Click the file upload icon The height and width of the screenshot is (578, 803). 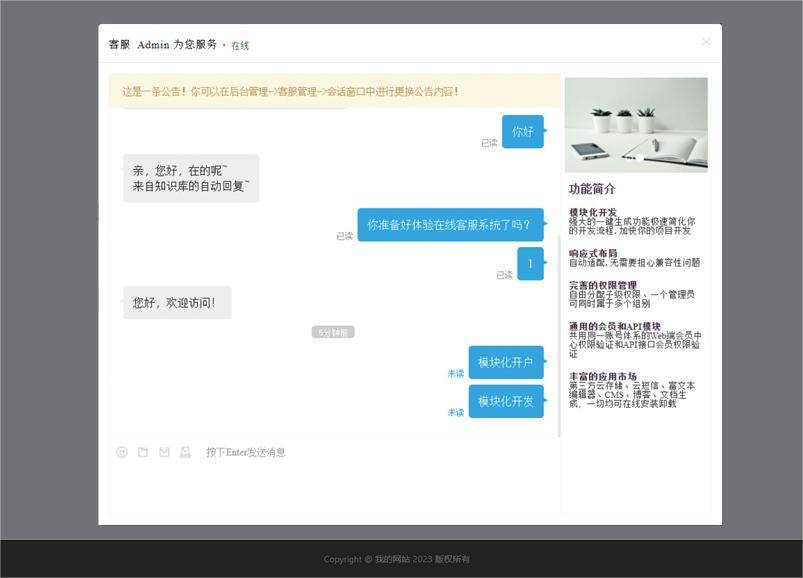click(x=143, y=452)
